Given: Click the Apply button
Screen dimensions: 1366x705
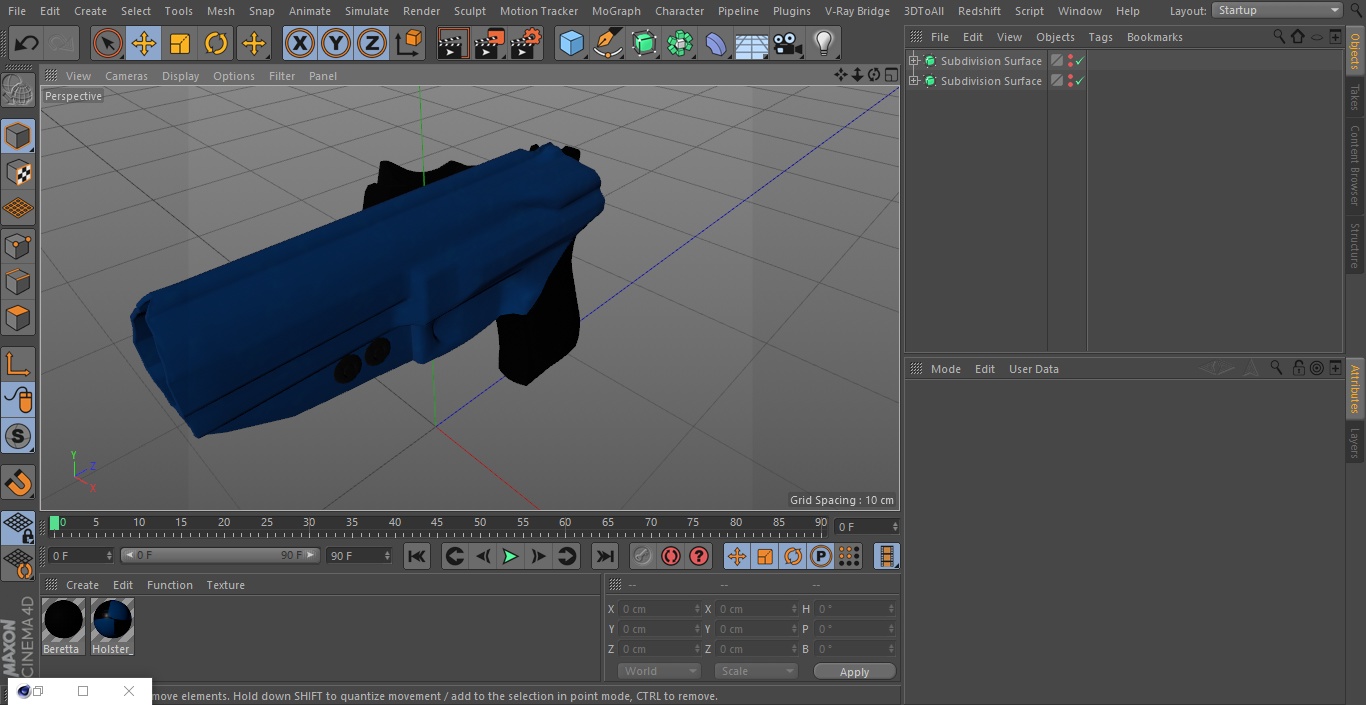Looking at the screenshot, I should point(854,672).
